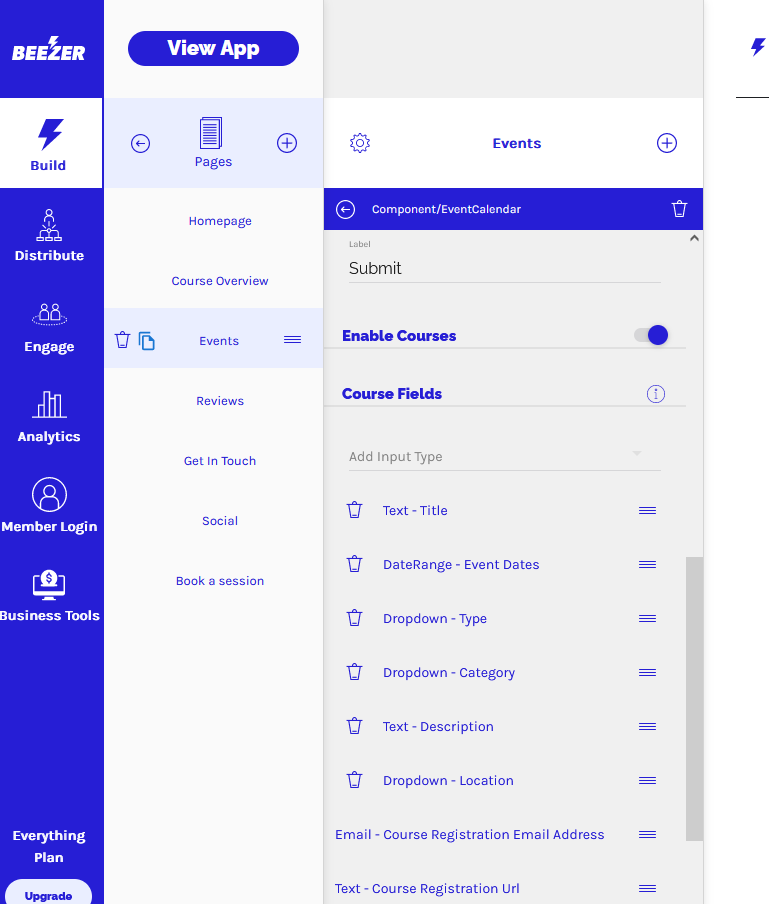Click the Events page trash icon
This screenshot has height=904, width=769.
[x=123, y=340]
